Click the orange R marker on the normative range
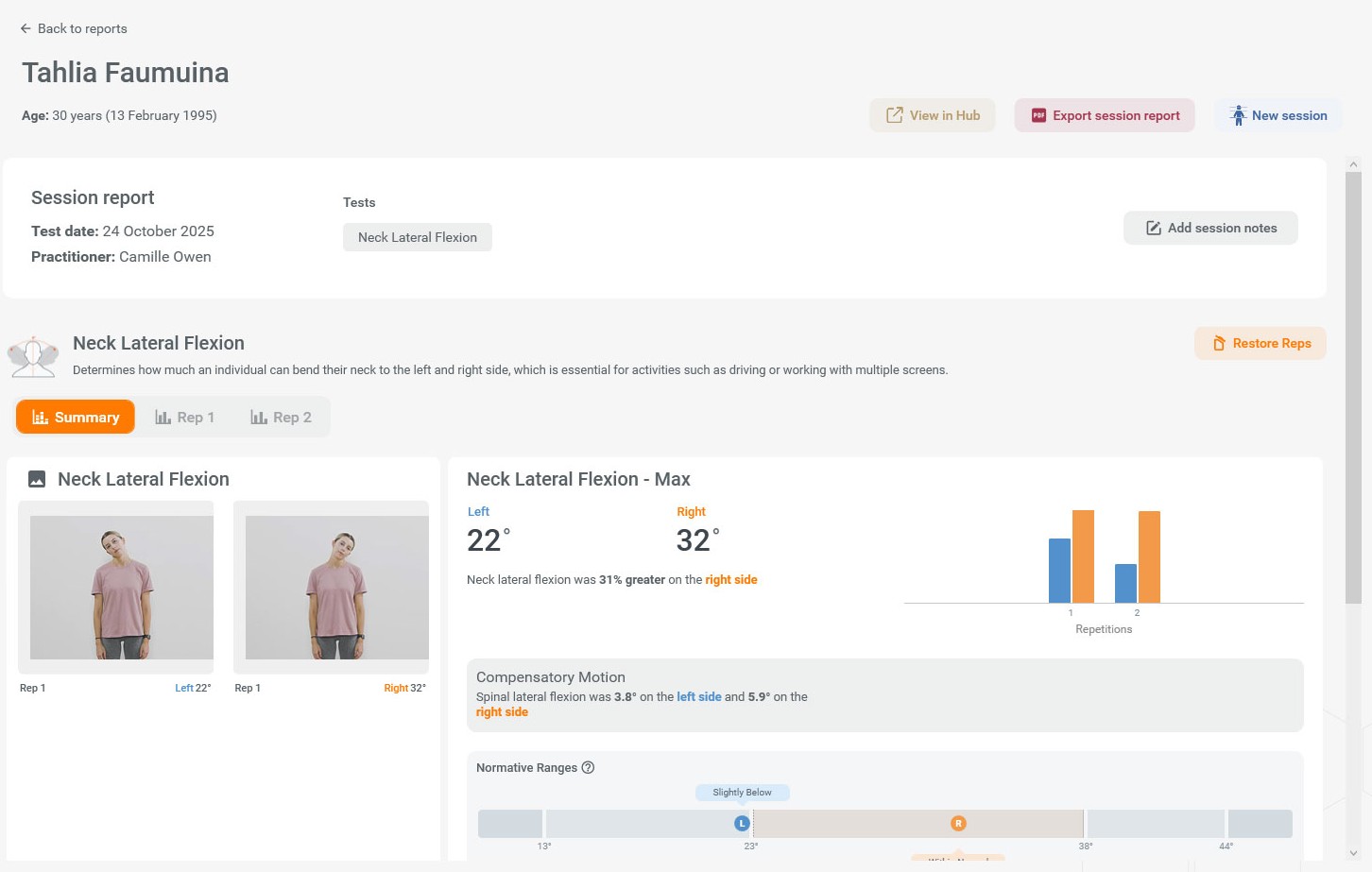 [958, 823]
